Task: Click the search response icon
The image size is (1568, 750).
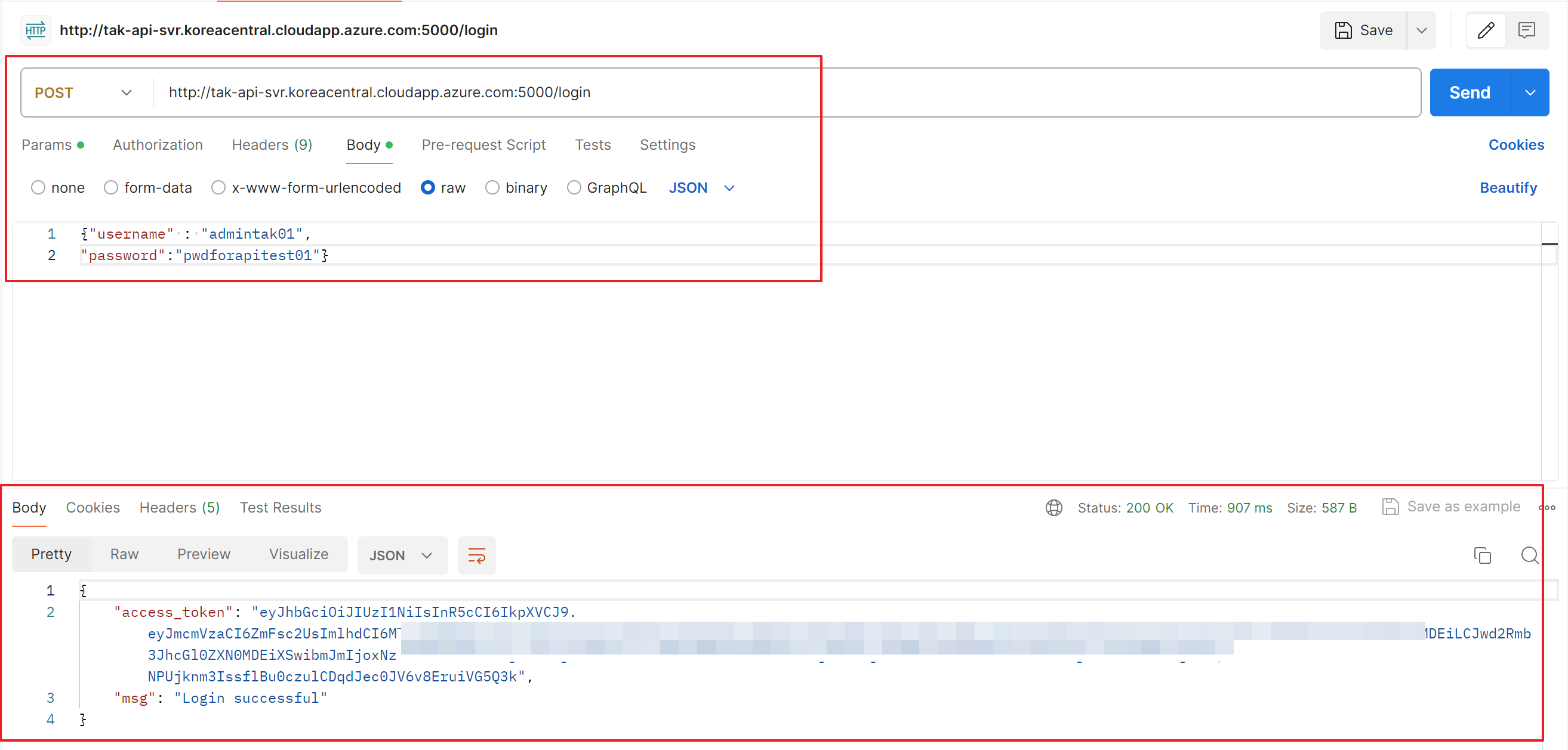Action: coord(1529,555)
